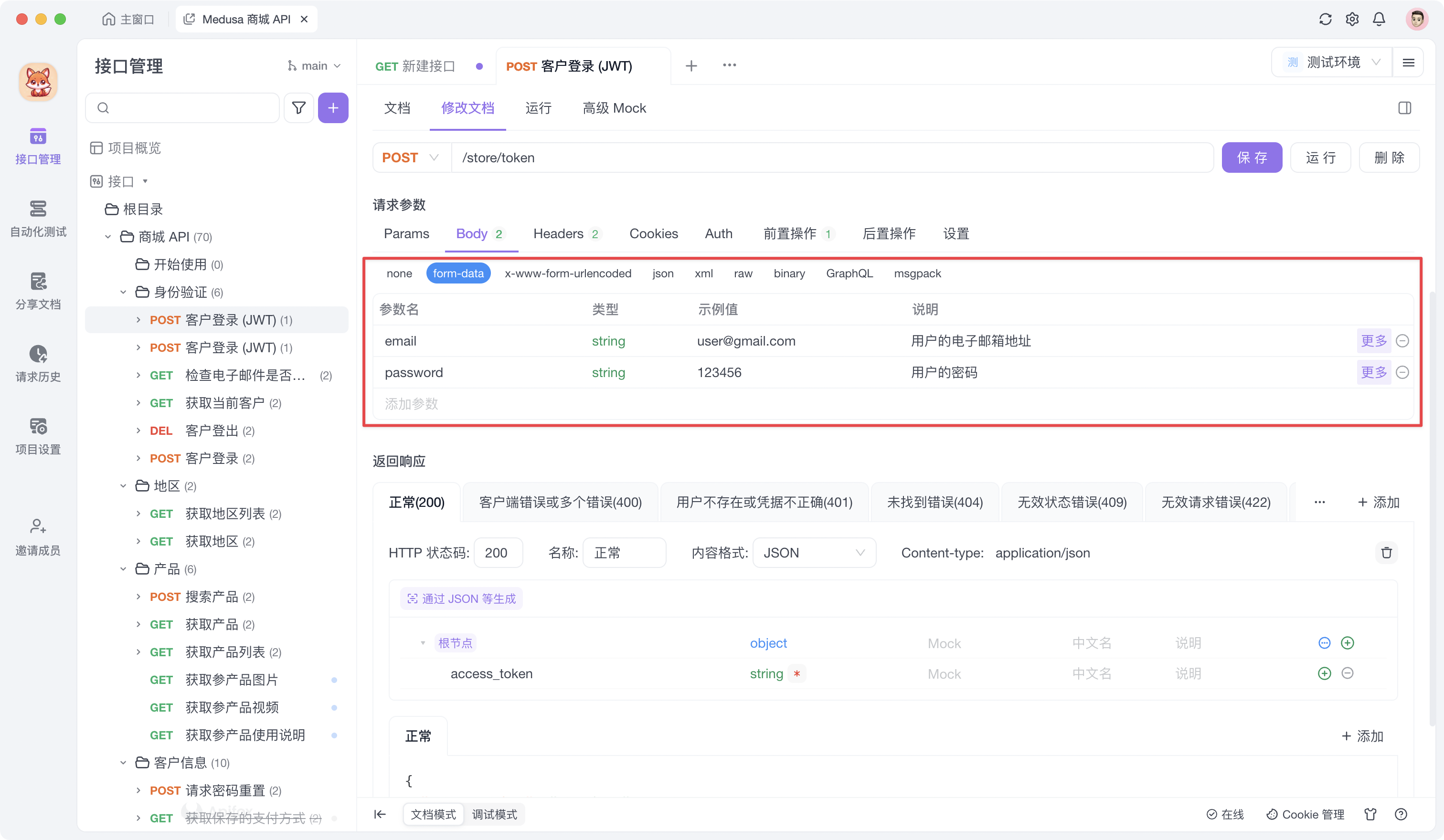This screenshot has width=1444, height=840.
Task: Collapse the 身份验证 folder
Action: pyautogui.click(x=123, y=292)
